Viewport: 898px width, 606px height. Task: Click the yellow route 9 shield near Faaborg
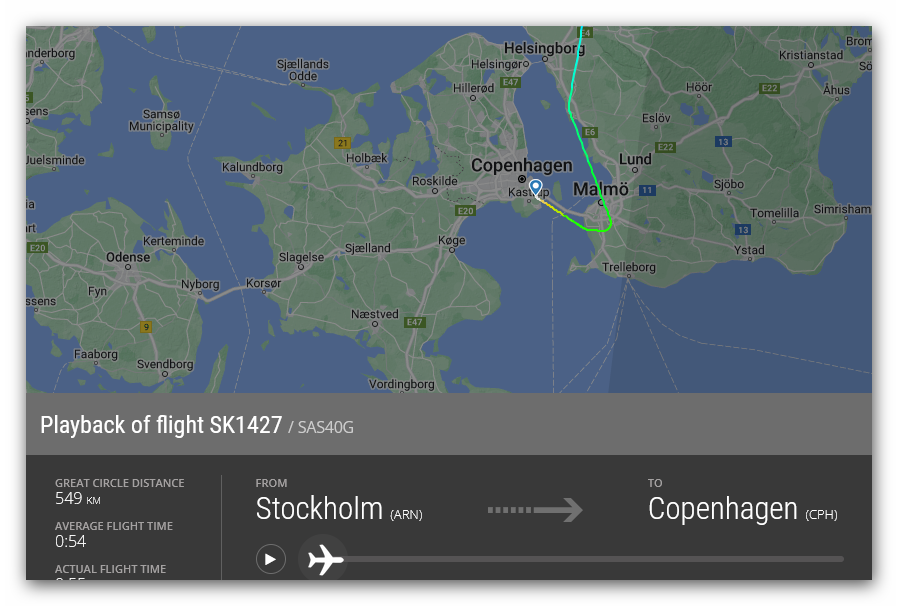click(146, 327)
